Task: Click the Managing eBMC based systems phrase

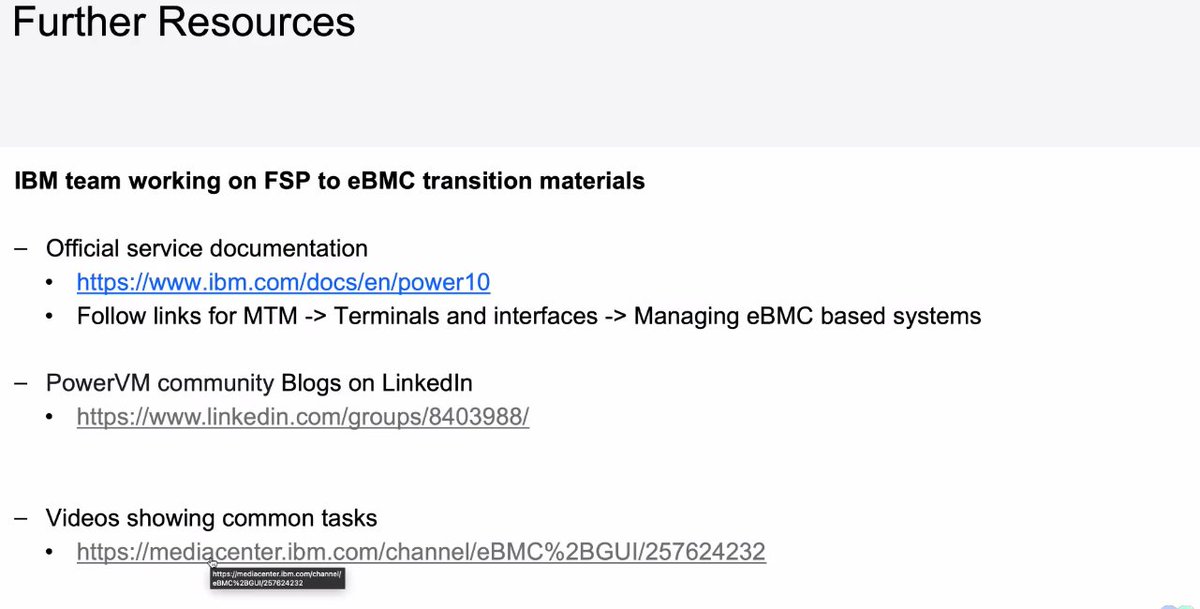Action: (x=807, y=317)
